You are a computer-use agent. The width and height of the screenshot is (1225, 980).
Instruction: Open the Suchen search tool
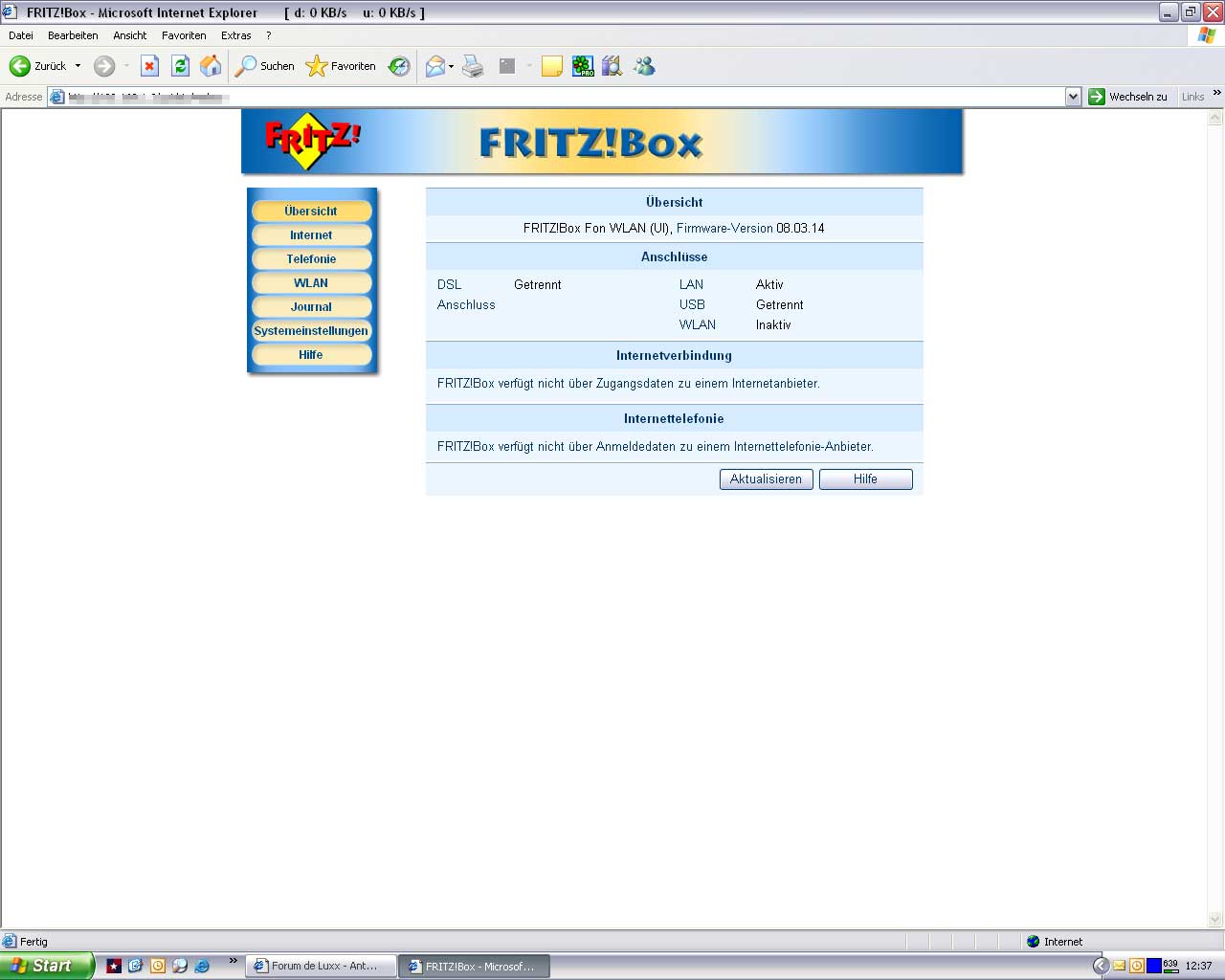click(265, 66)
